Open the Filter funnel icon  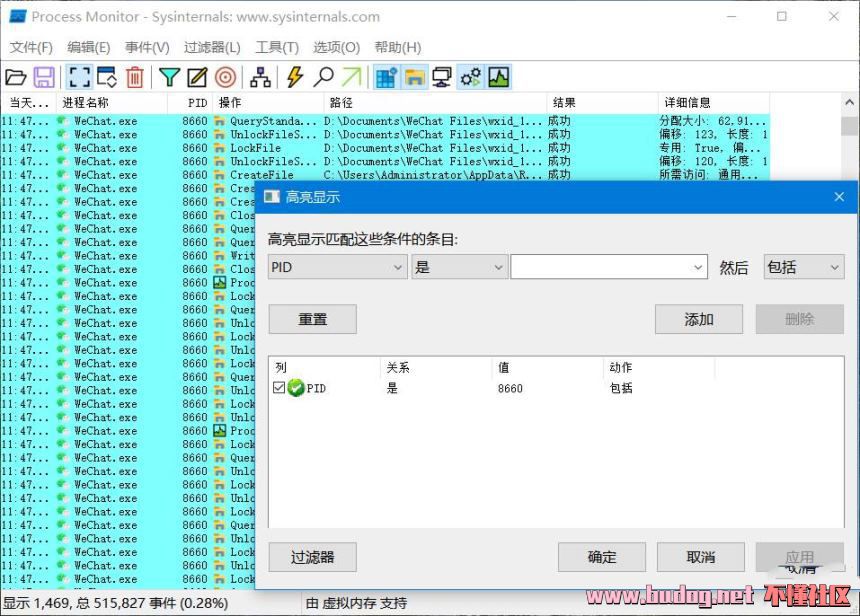pyautogui.click(x=170, y=77)
